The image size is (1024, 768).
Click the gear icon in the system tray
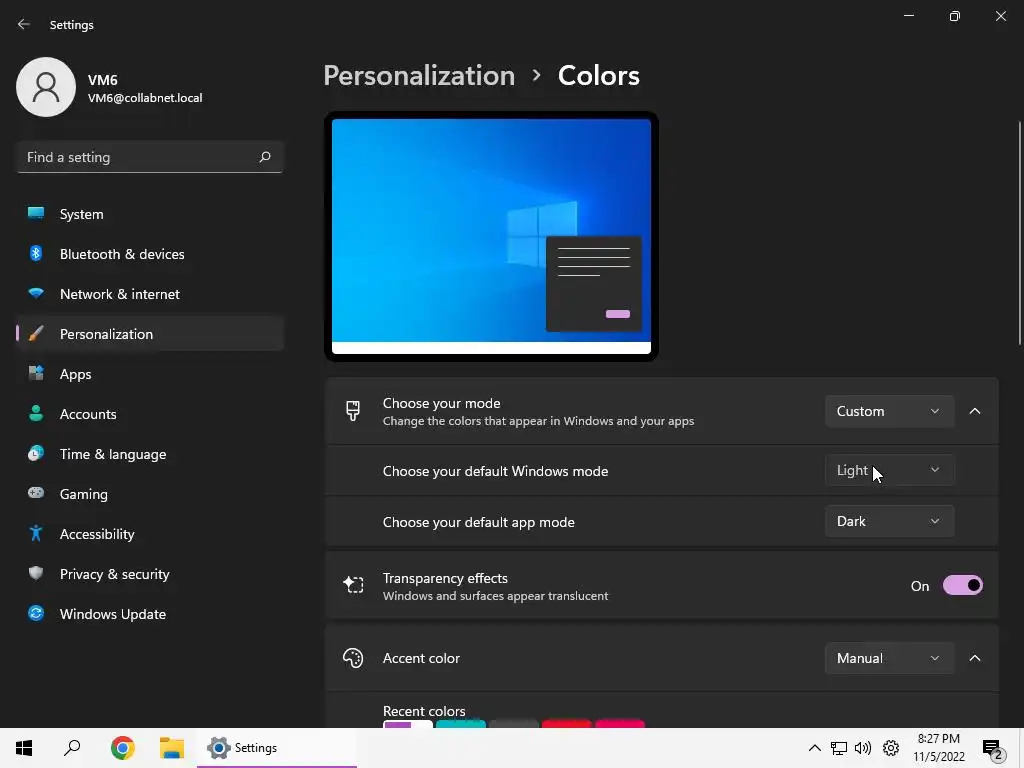(891, 748)
